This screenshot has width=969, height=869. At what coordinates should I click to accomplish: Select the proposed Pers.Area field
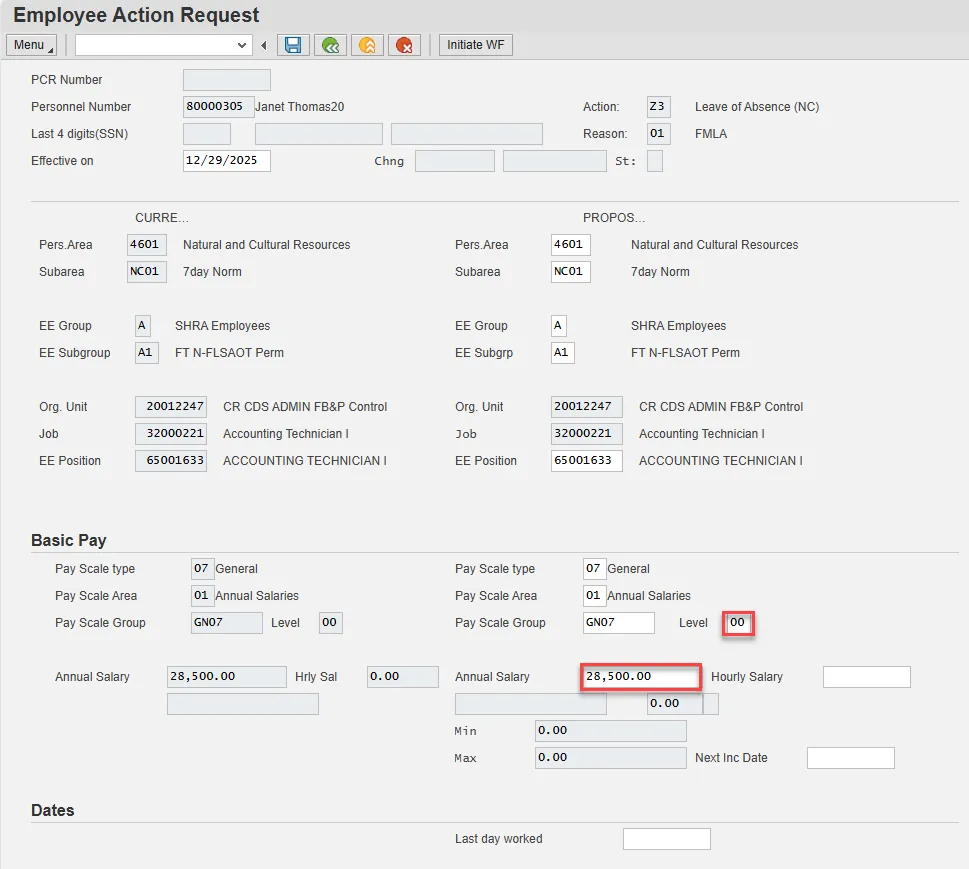click(x=570, y=245)
